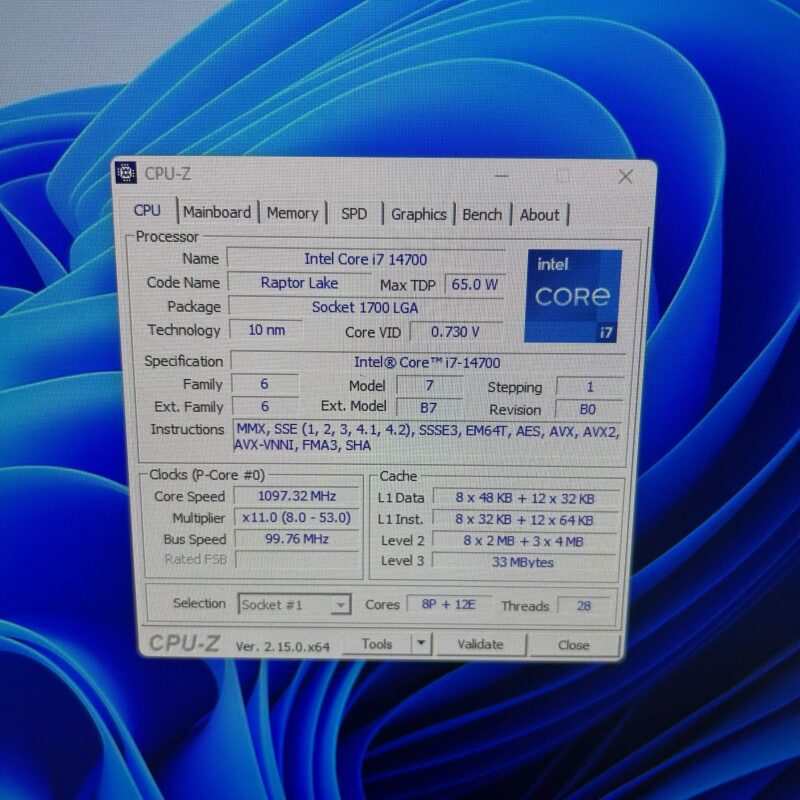Click the CPU-Z icon in the title bar

[x=126, y=173]
